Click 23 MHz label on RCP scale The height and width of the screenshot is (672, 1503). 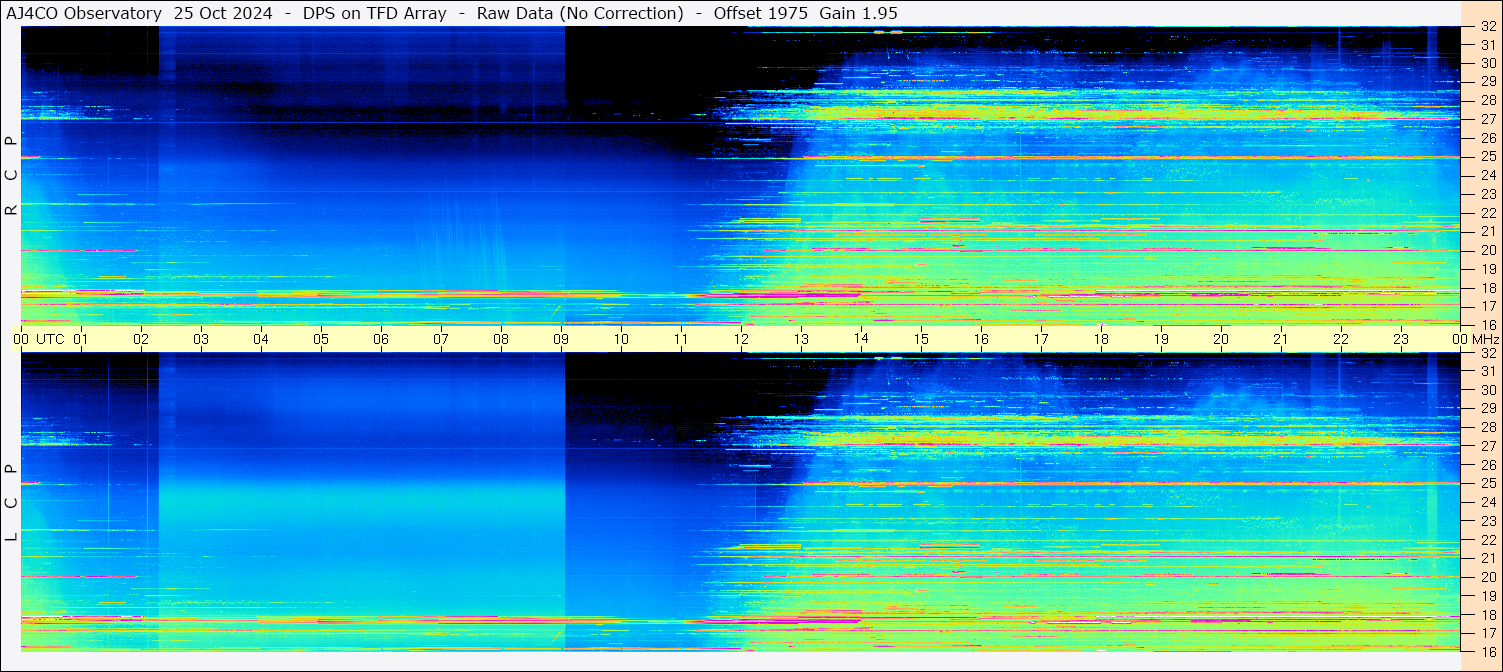[x=1488, y=194]
